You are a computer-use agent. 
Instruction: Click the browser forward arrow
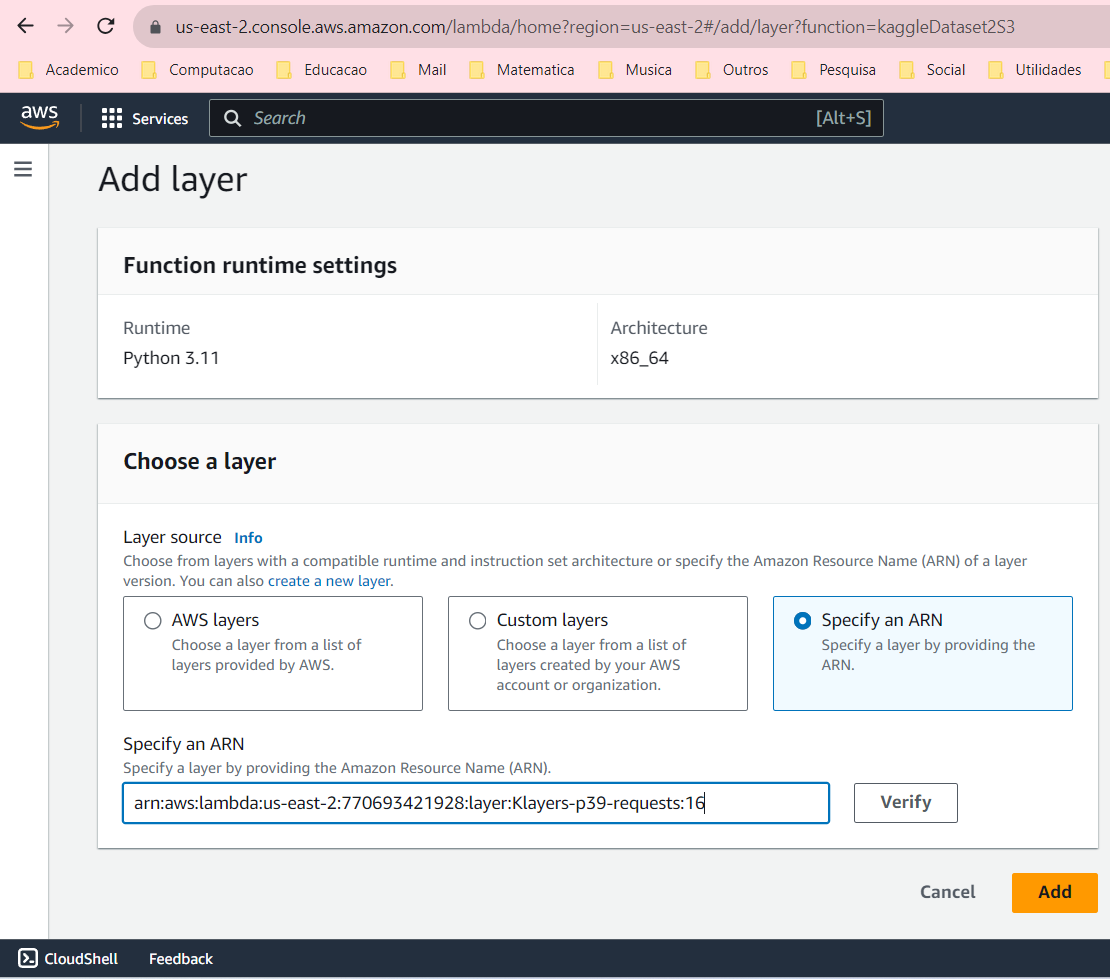66,26
